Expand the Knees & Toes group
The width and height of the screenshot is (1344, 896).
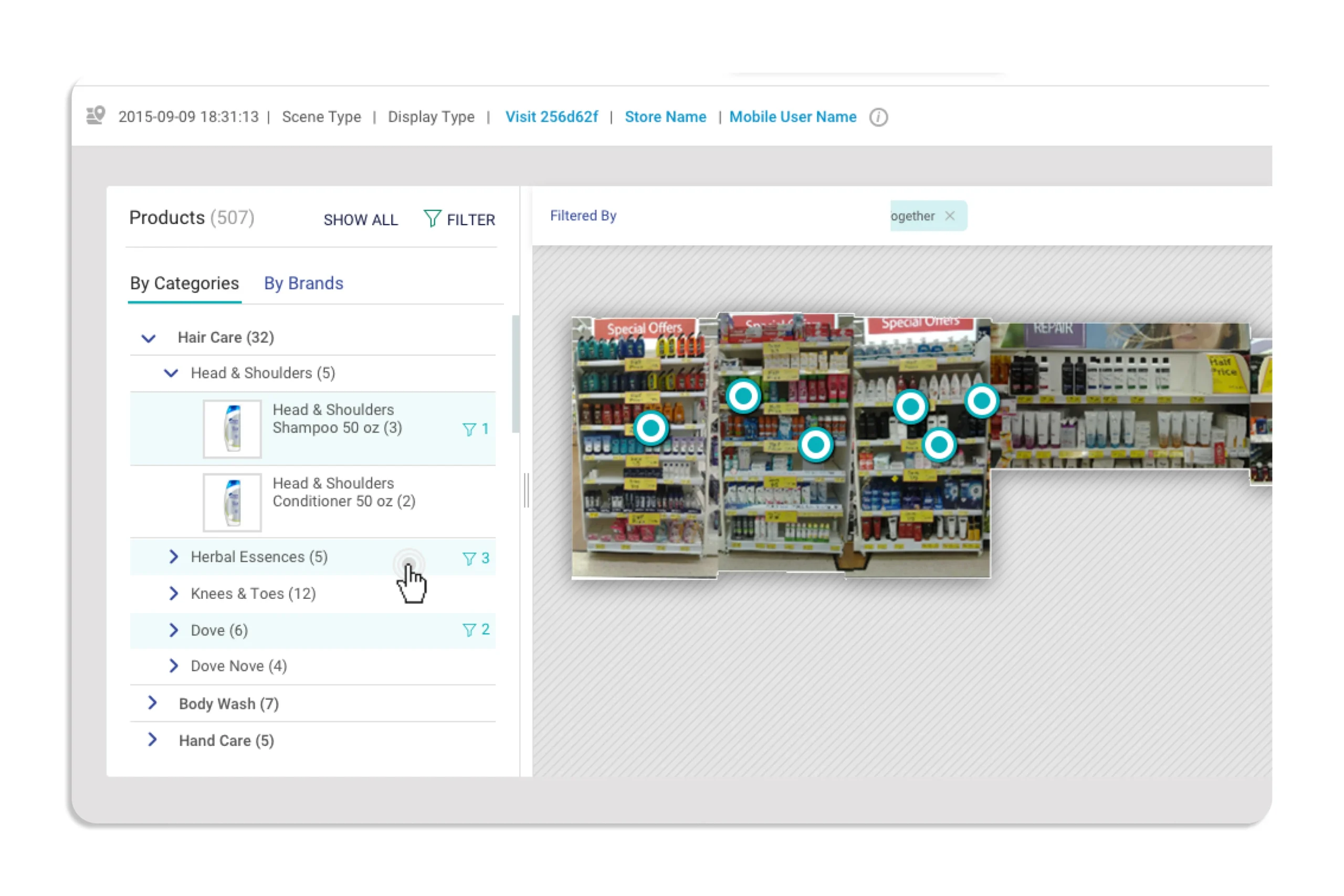pyautogui.click(x=174, y=593)
